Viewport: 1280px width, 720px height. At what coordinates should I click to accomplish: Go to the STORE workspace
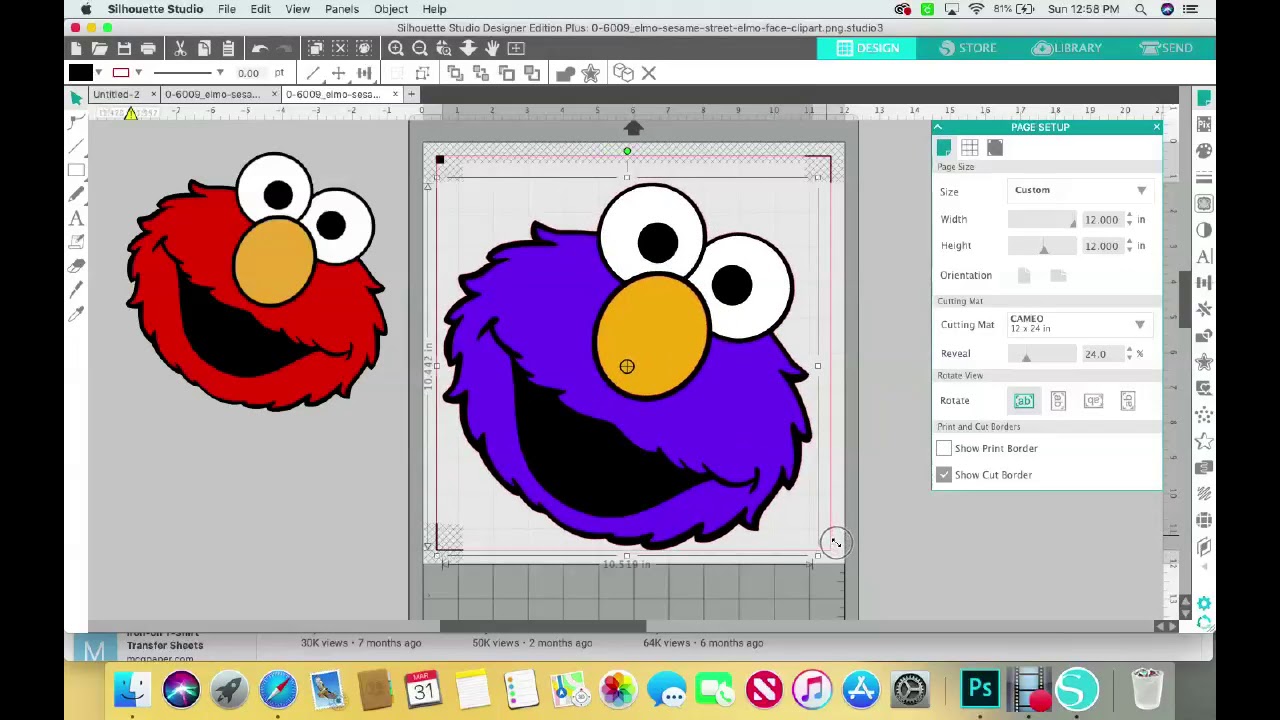pyautogui.click(x=967, y=48)
